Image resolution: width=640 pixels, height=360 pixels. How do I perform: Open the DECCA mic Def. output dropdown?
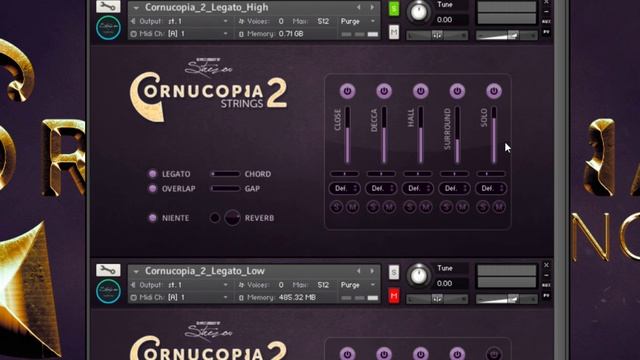coord(381,188)
